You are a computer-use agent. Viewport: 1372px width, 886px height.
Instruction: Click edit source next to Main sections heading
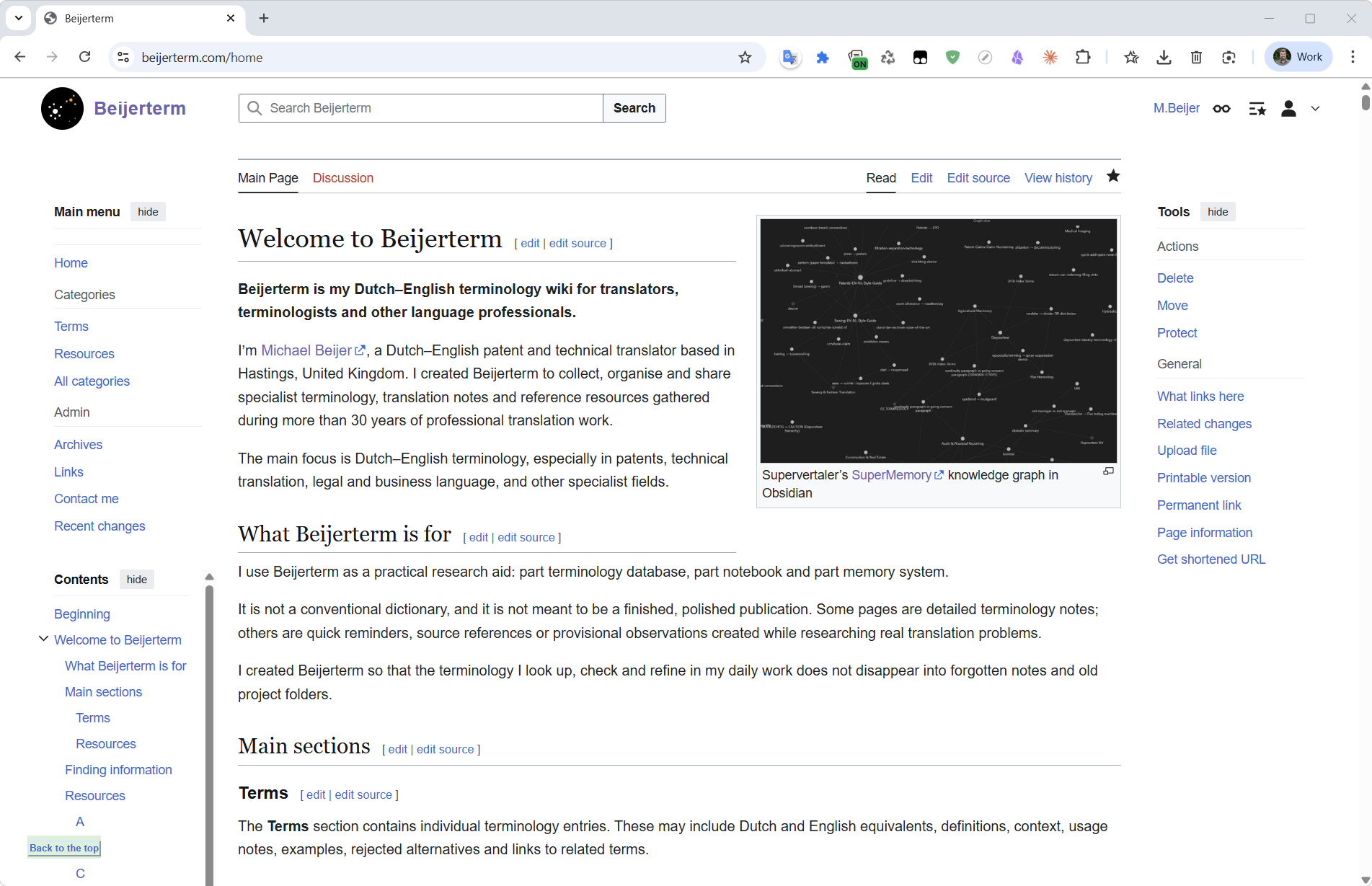click(x=445, y=750)
